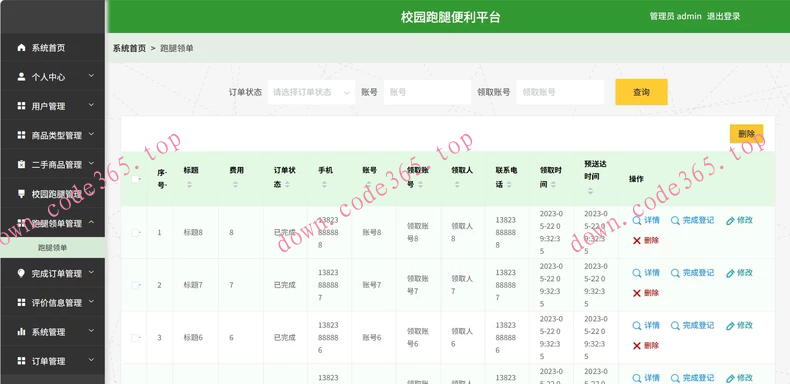
Task: Expand the 评价信息管理 menu chevron
Action: point(91,301)
